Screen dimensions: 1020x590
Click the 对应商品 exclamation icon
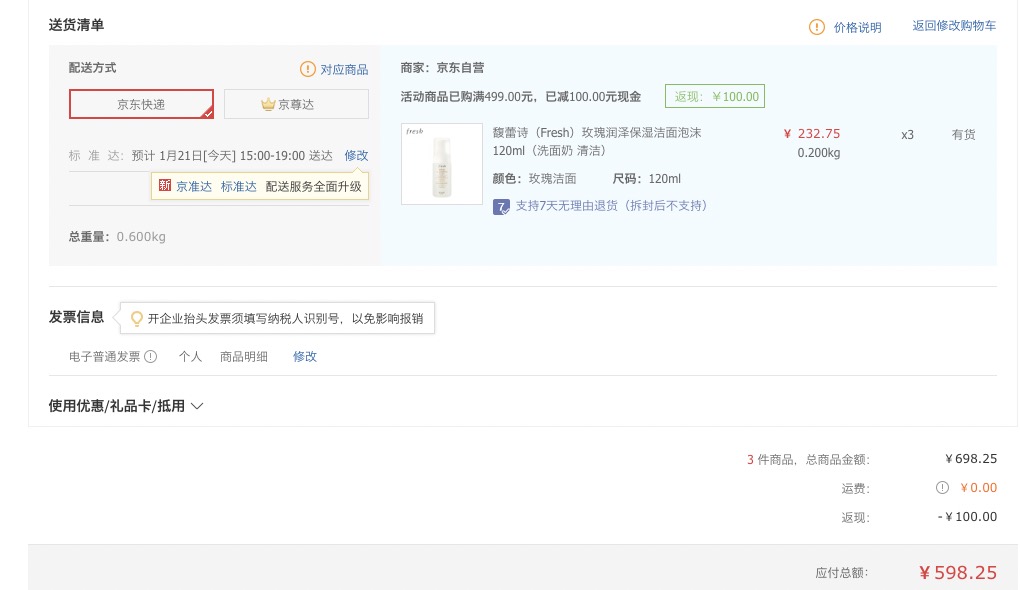pyautogui.click(x=308, y=69)
